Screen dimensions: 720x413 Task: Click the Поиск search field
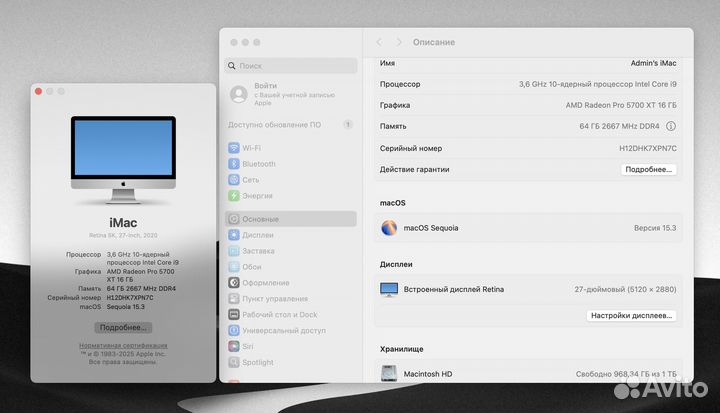[x=291, y=66]
